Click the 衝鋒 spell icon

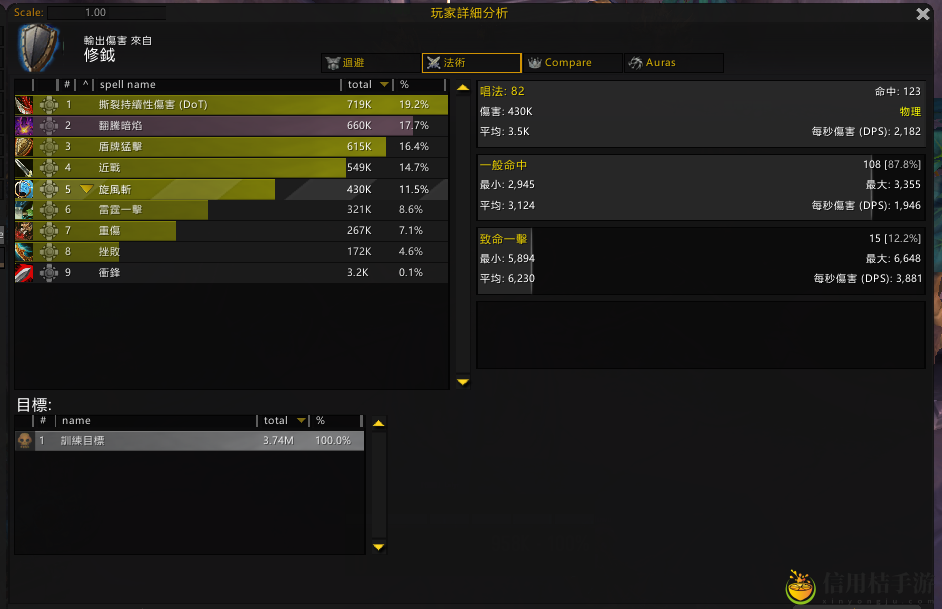tap(24, 273)
